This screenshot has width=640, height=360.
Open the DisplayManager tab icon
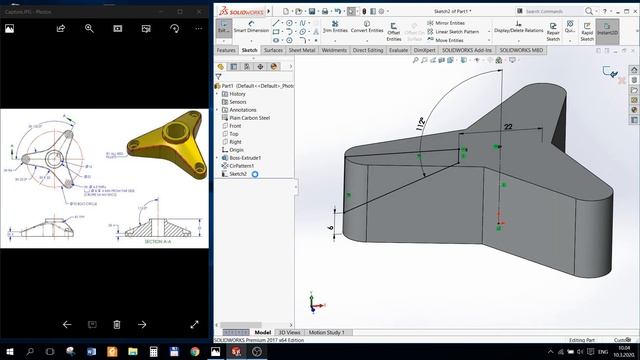pos(273,67)
